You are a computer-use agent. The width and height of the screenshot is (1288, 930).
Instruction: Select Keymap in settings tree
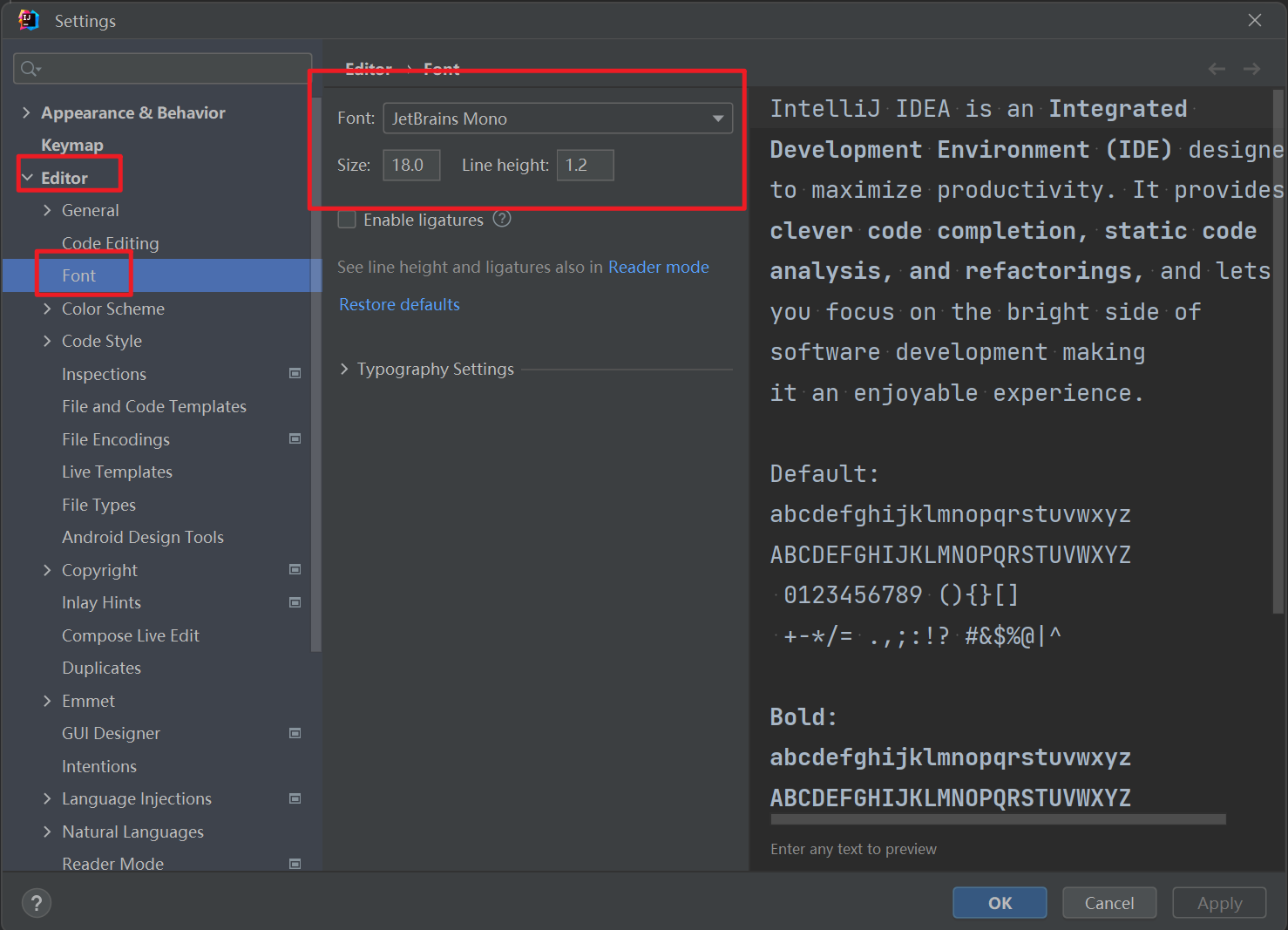tap(72, 145)
